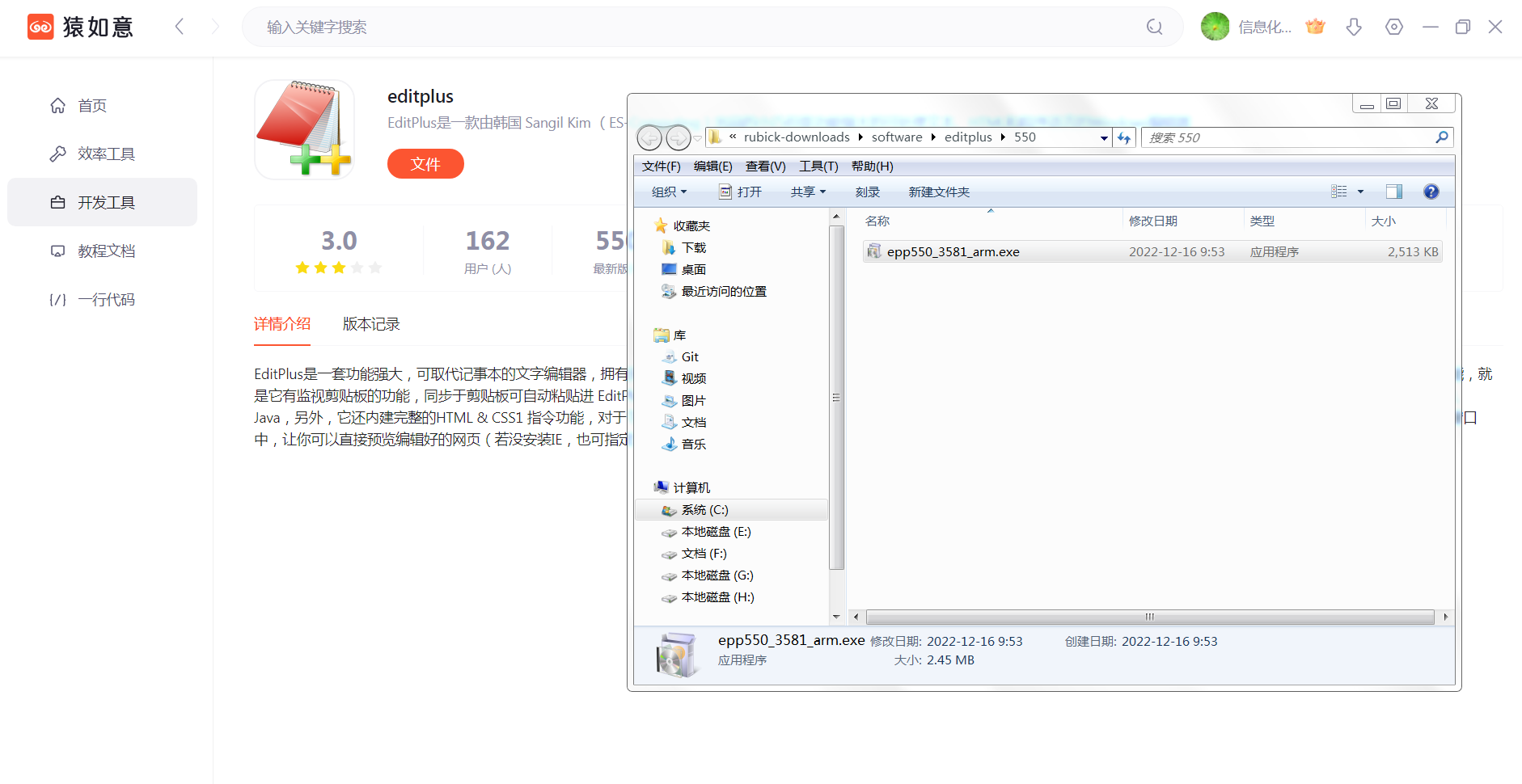Image resolution: width=1522 pixels, height=784 pixels.
Task: Select 本地磁盘 (H:) drive
Action: pyautogui.click(x=717, y=597)
